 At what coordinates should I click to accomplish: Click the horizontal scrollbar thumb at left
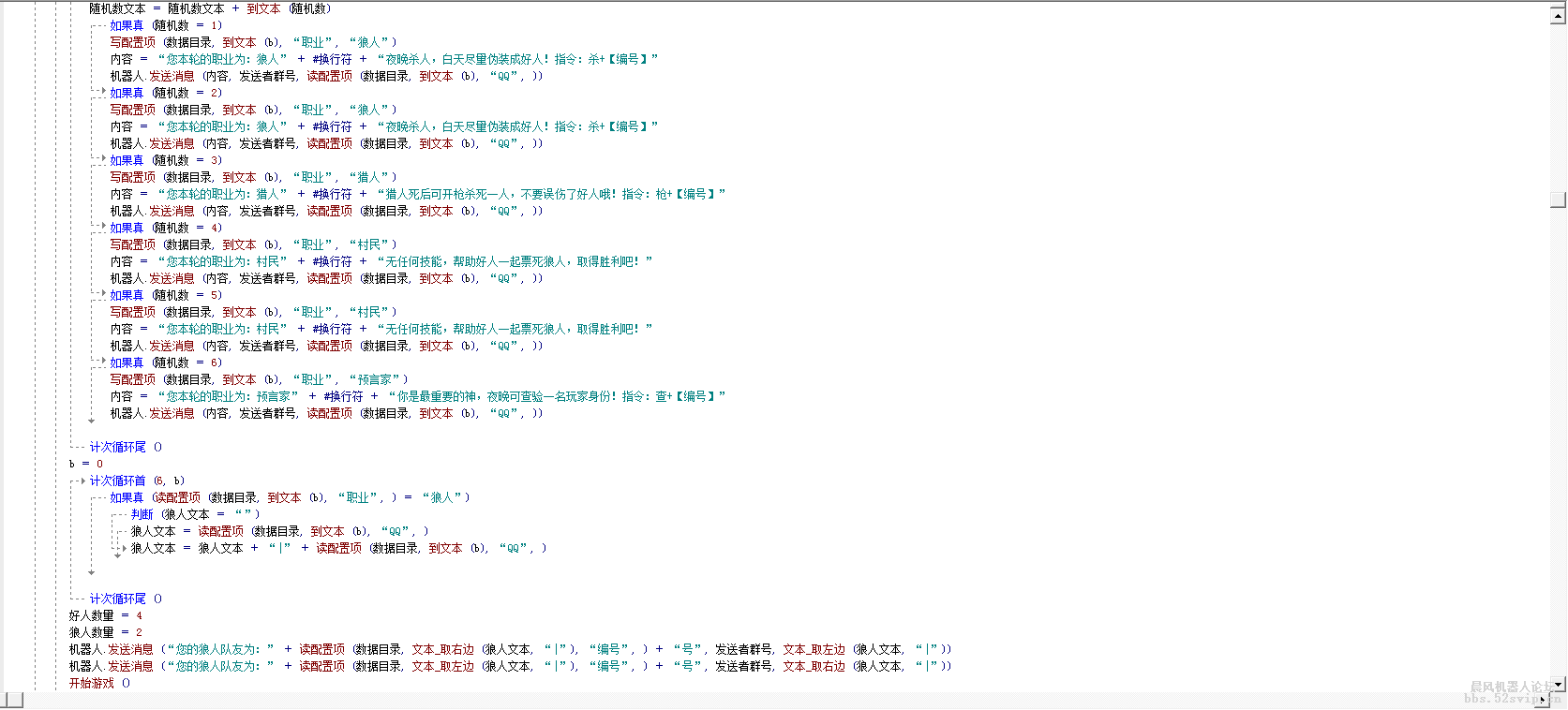click(x=13, y=700)
